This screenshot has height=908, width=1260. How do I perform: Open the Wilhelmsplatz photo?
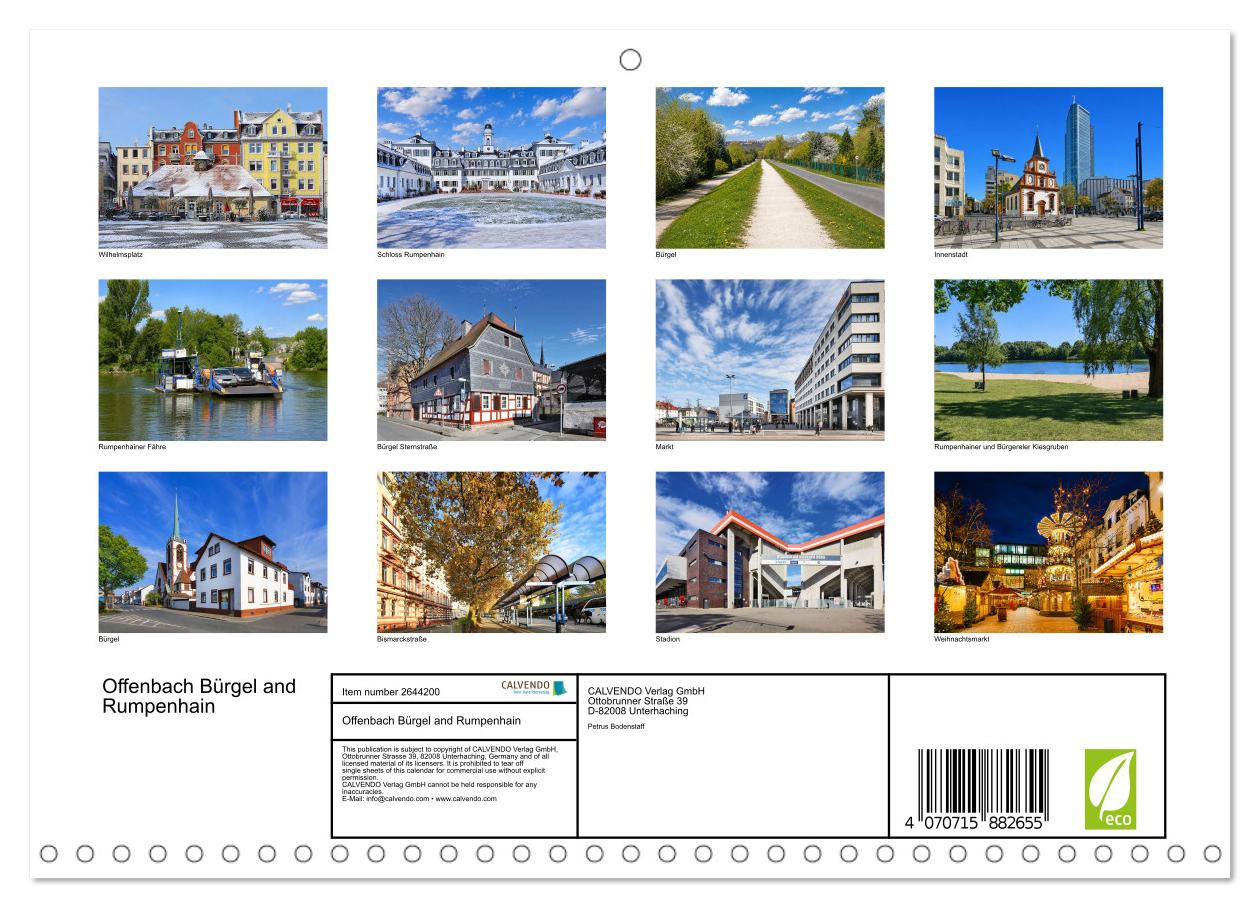(213, 168)
